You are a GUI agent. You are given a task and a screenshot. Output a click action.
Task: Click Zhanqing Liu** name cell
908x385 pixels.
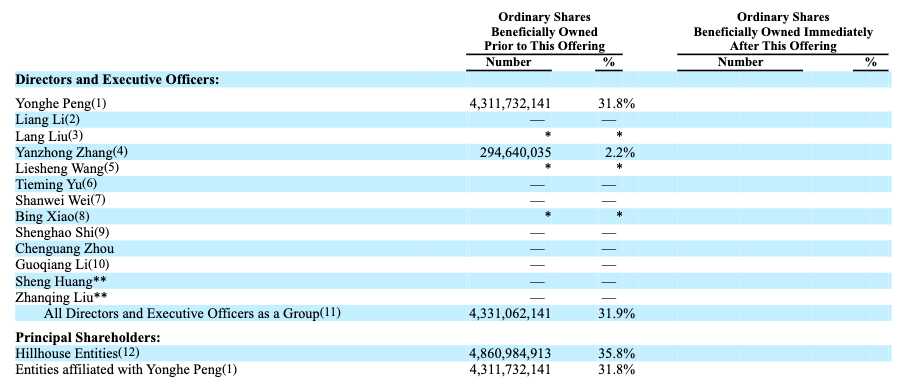click(61, 298)
